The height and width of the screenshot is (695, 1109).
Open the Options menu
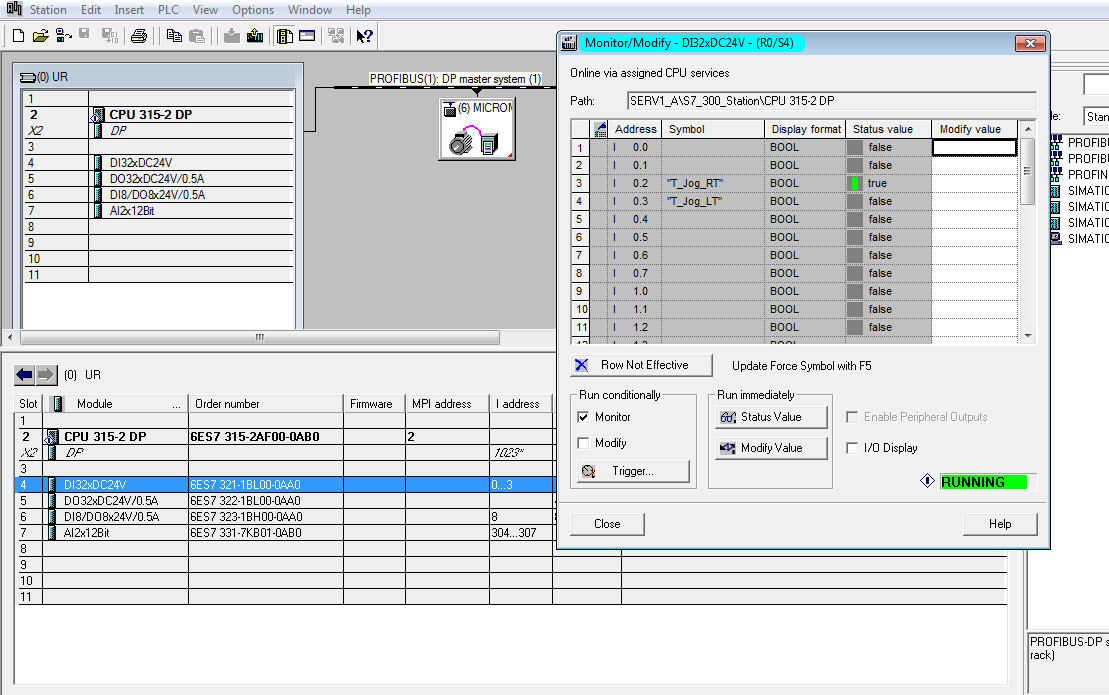(x=252, y=10)
